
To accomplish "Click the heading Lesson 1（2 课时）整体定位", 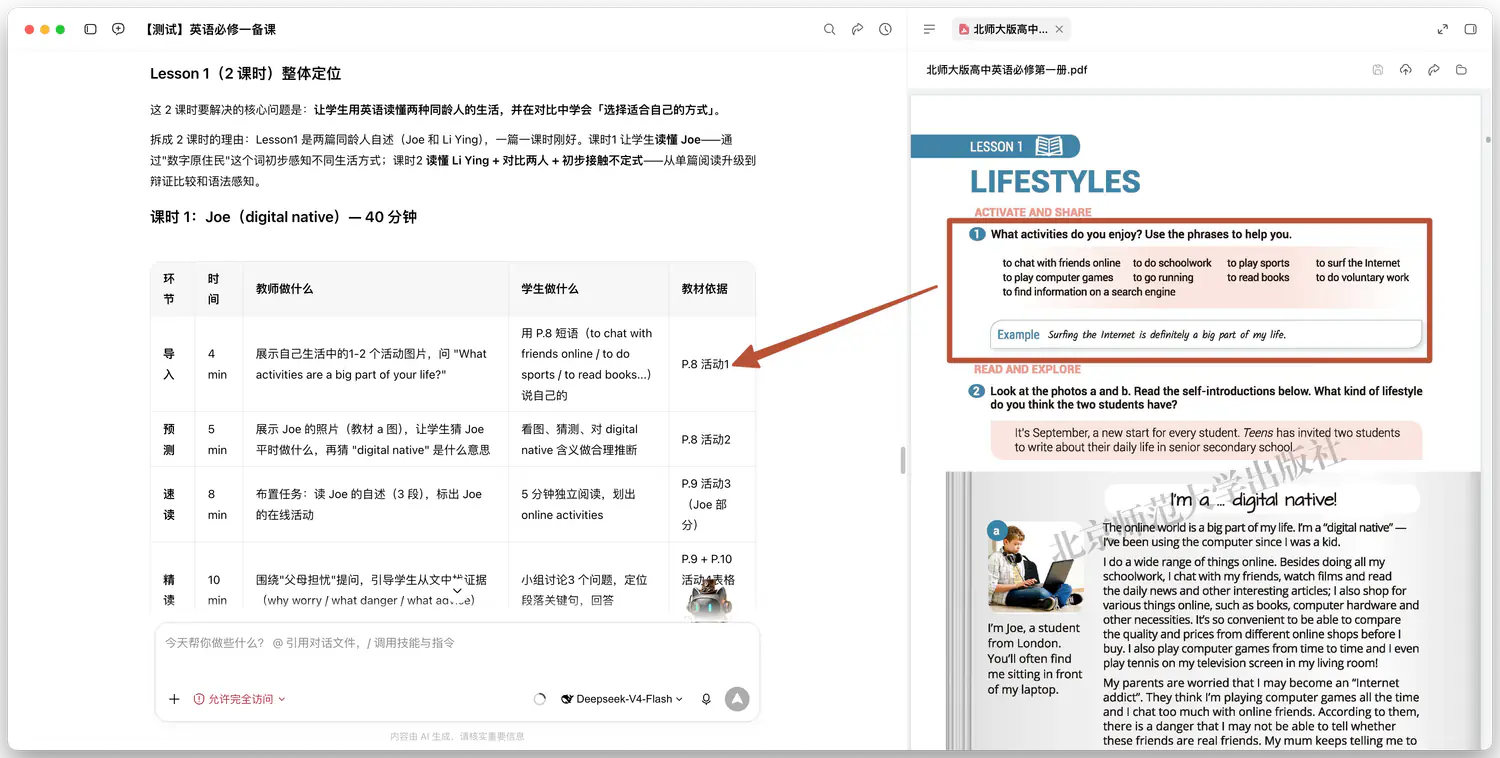I will click(x=246, y=73).
